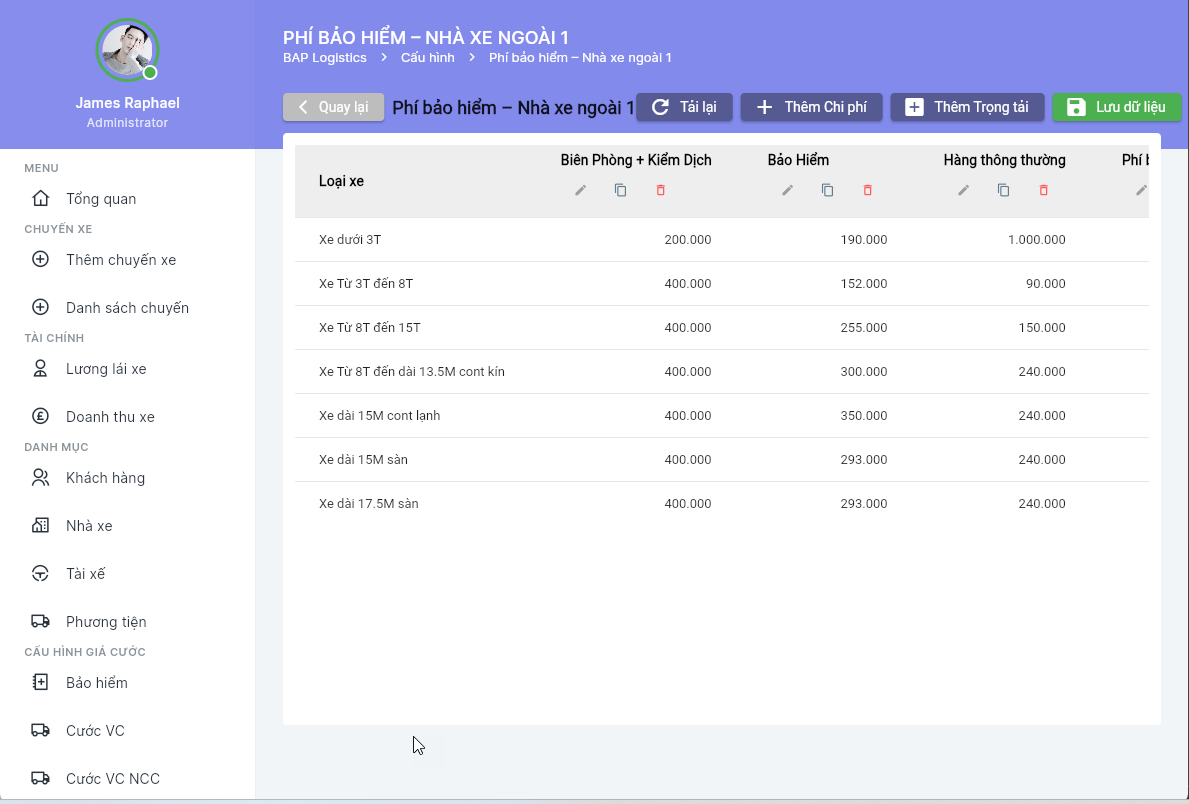Copy the Biên Phòng + Kiểm Dịch column
The width and height of the screenshot is (1189, 804).
tap(620, 190)
